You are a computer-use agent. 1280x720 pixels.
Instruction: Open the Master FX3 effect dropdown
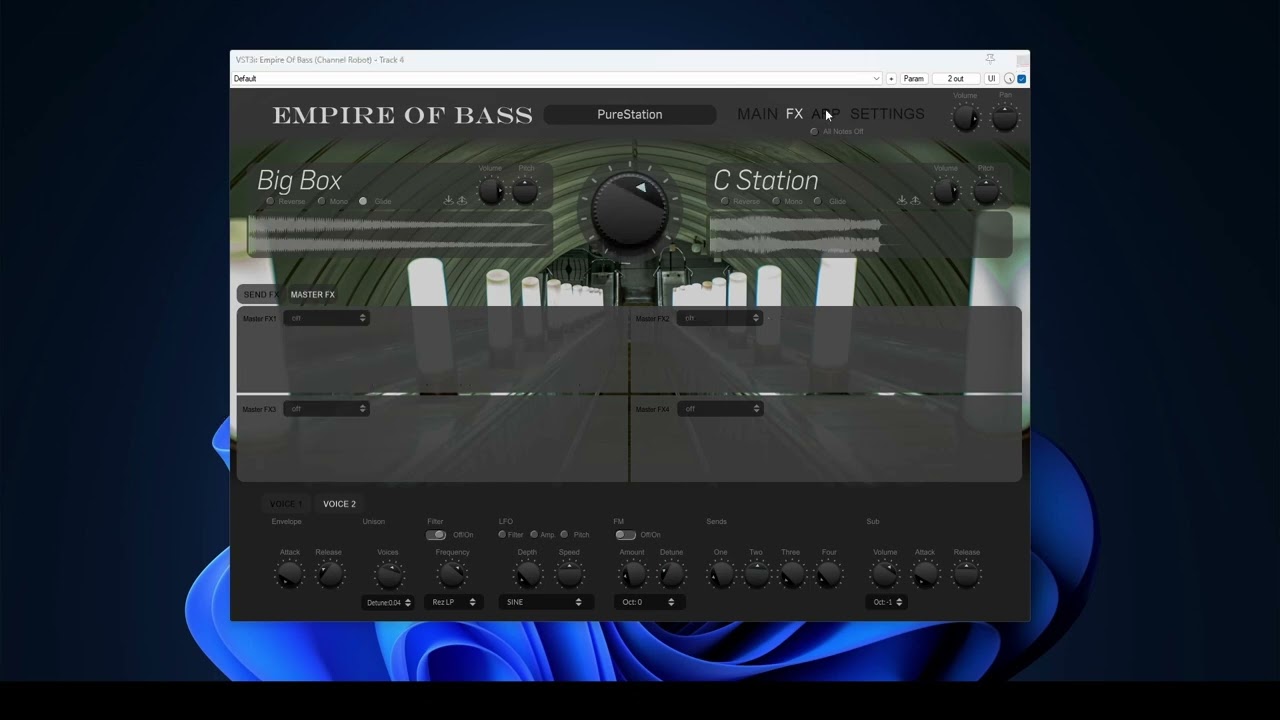[x=326, y=409]
